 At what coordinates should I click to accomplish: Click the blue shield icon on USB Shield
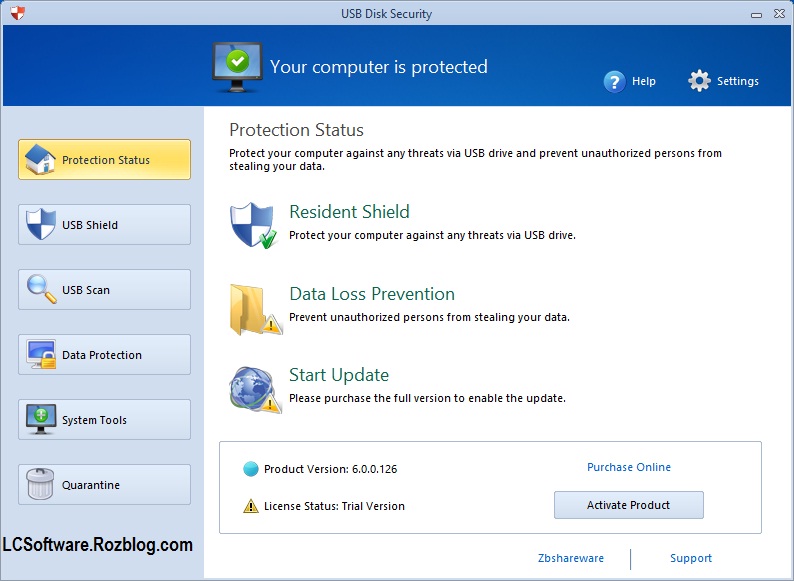(x=41, y=224)
